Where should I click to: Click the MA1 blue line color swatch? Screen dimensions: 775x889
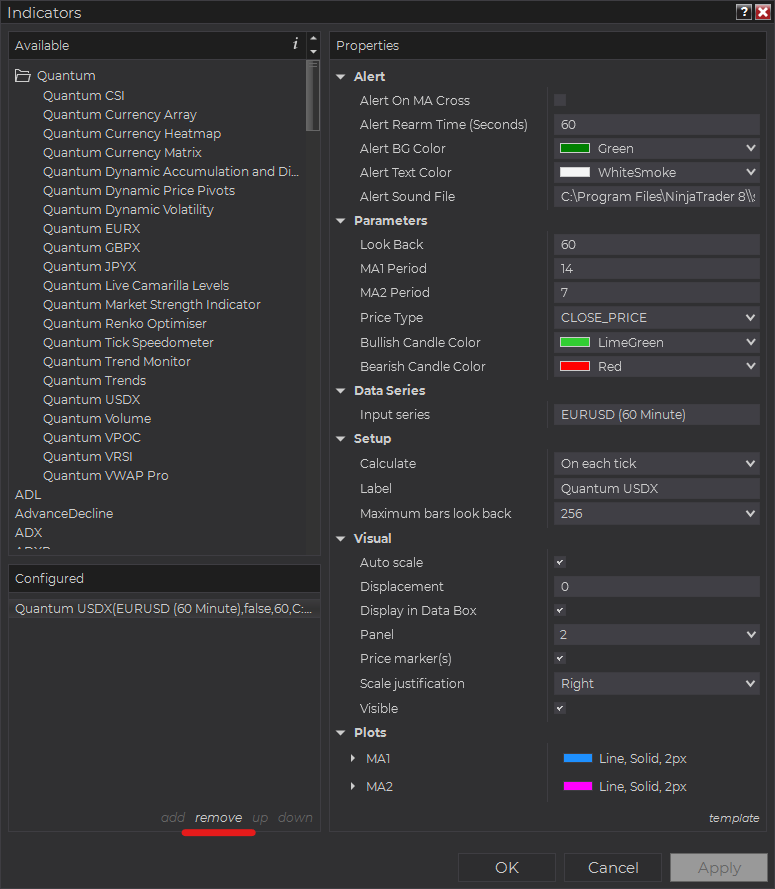(x=578, y=759)
